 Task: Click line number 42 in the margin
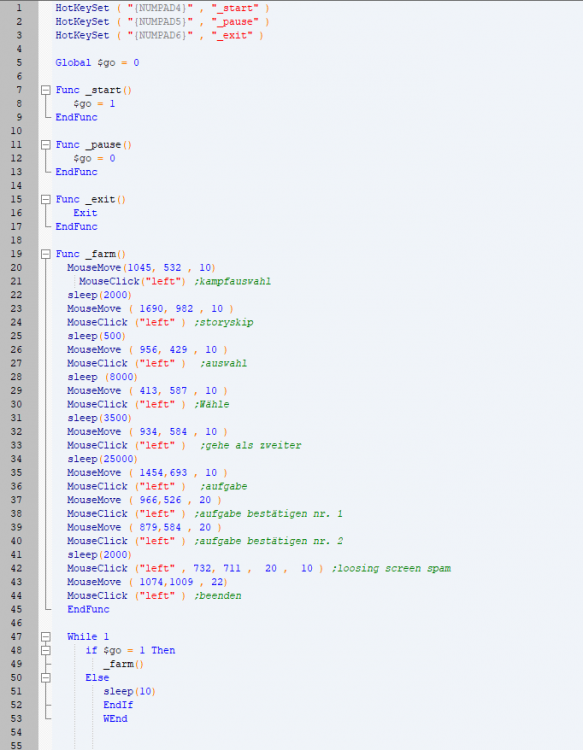[x=16, y=568]
